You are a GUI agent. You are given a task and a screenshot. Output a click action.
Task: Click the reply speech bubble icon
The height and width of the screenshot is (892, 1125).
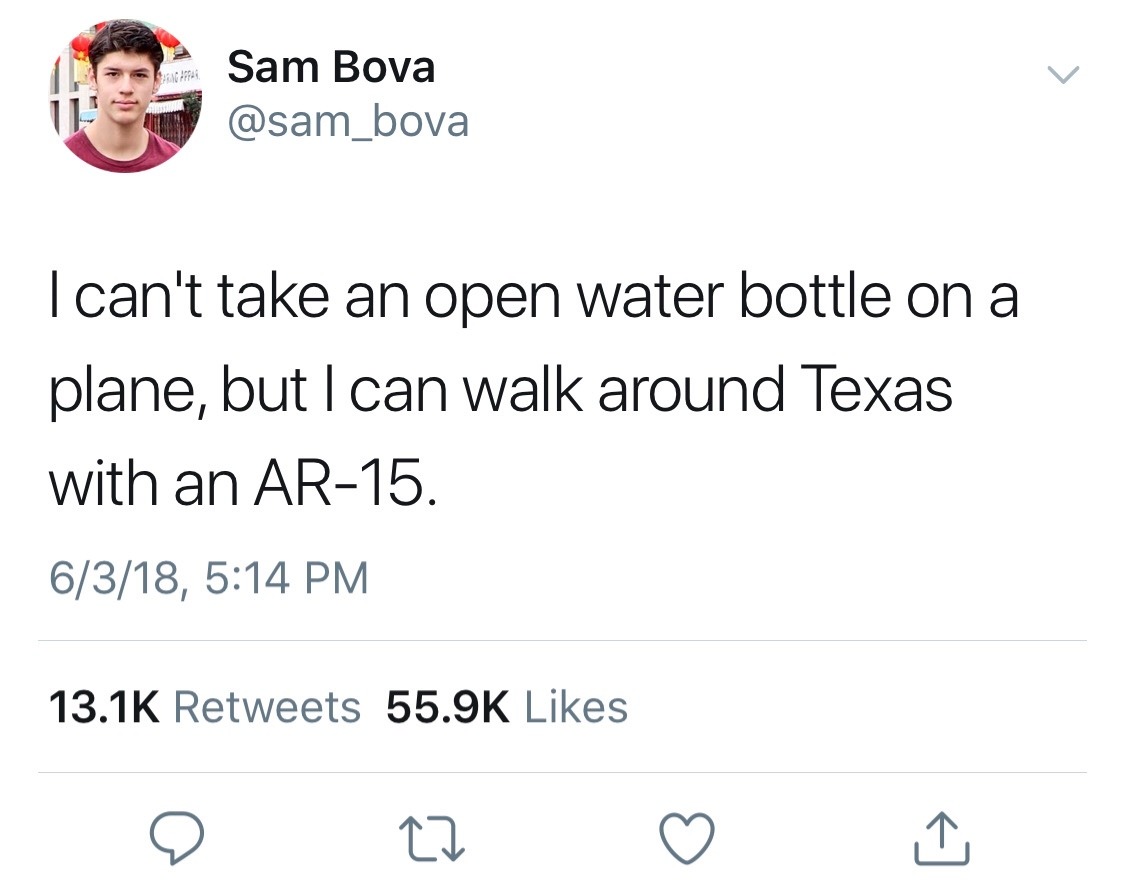click(x=176, y=837)
